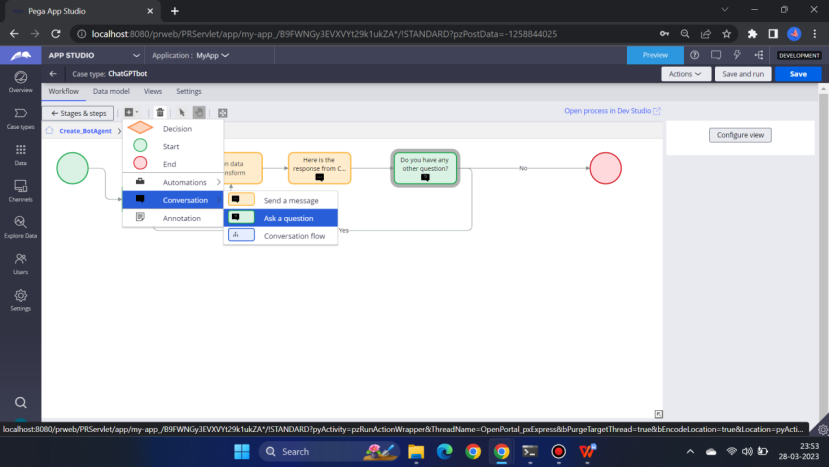
Task: Click the browser extensions puzzle icon
Action: (x=752, y=34)
